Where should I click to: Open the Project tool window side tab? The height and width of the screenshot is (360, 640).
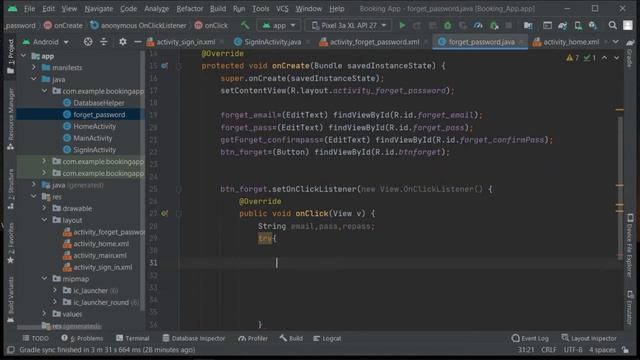[x=11, y=56]
